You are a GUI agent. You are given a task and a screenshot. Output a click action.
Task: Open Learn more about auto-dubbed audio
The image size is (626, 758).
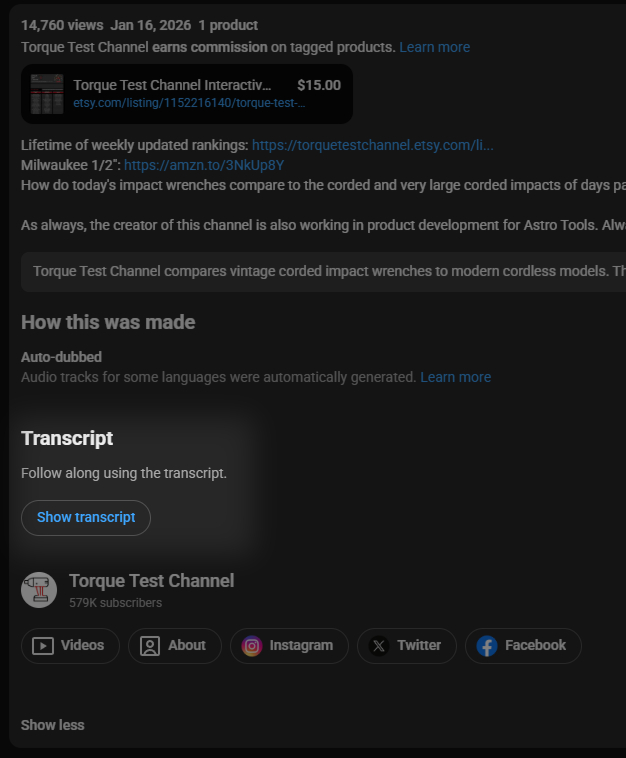tap(455, 377)
